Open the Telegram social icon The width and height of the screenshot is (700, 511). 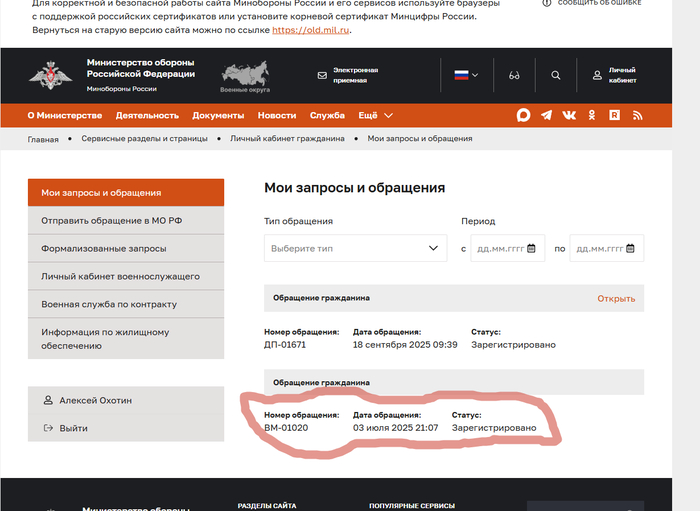coord(546,115)
